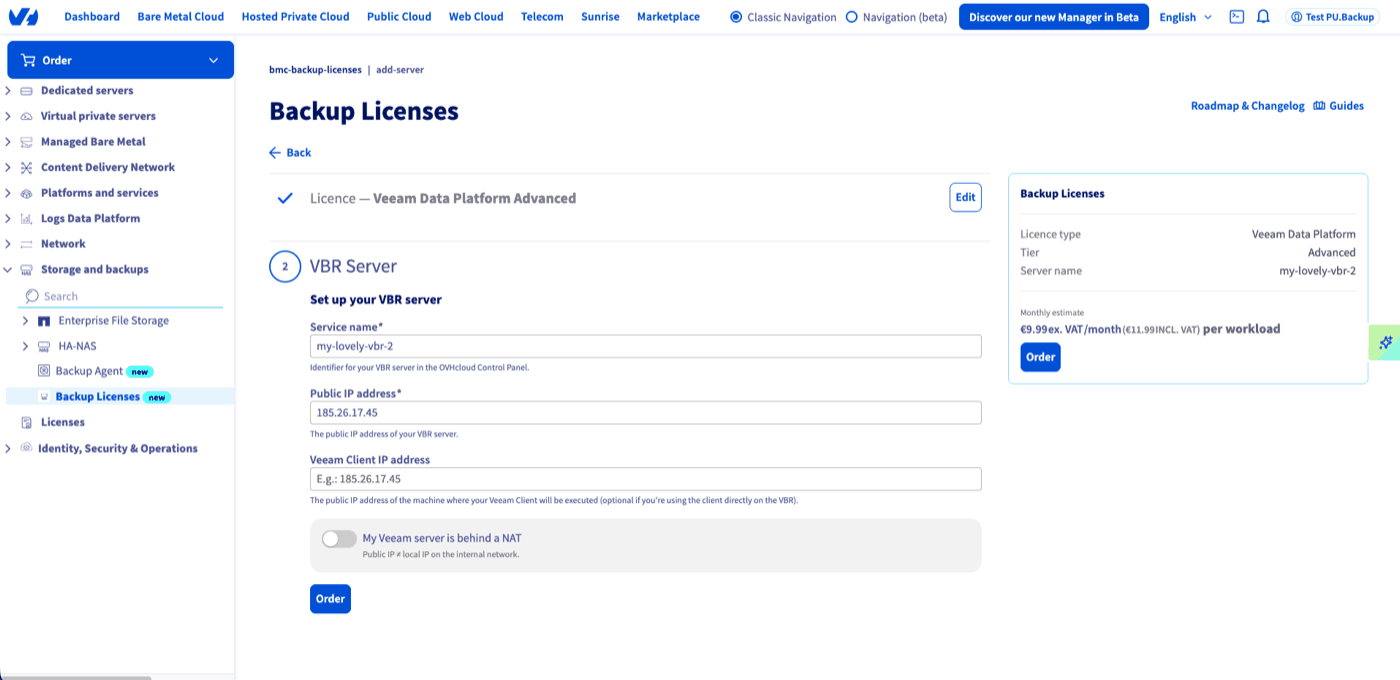The height and width of the screenshot is (680, 1400).
Task: Expand the HA-NAS chevron
Action: click(26, 346)
